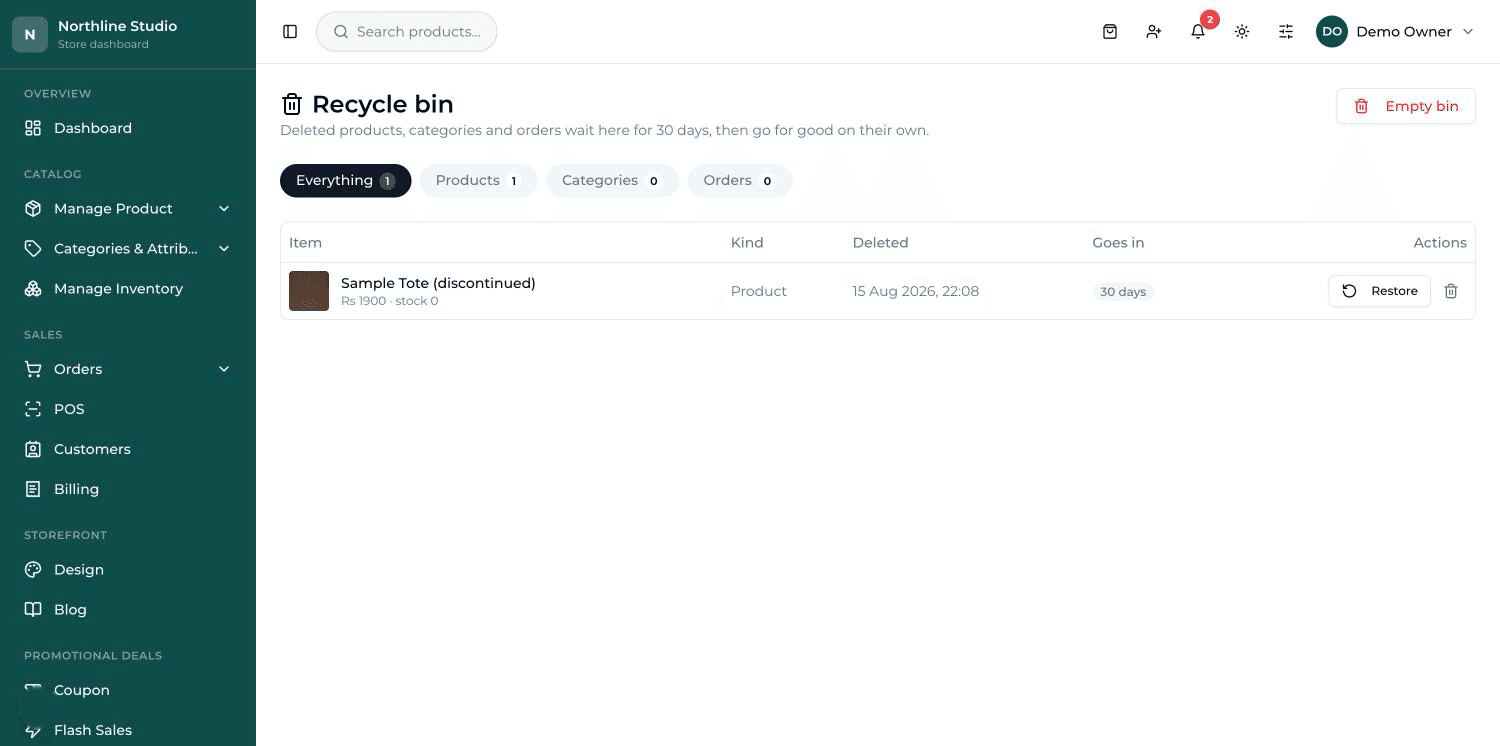The image size is (1500, 746).
Task: Open the sliders settings icon
Action: [1286, 32]
